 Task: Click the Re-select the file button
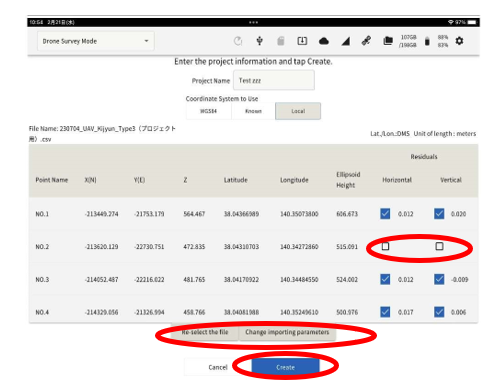(x=205, y=332)
